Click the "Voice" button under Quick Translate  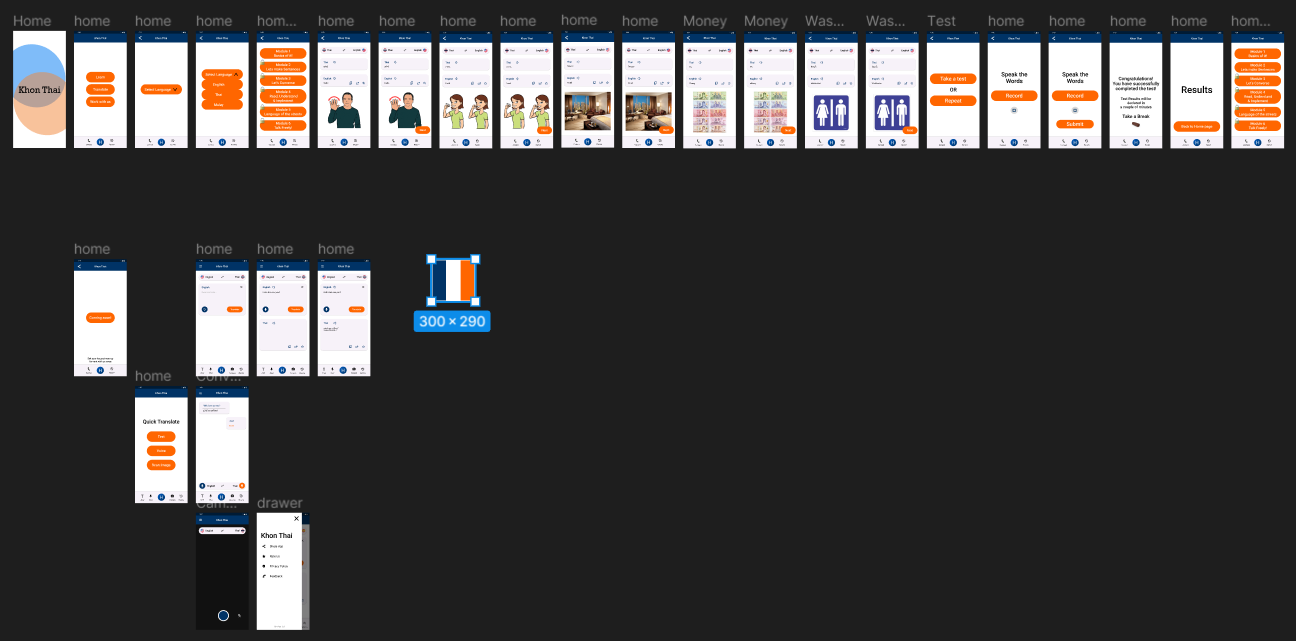point(161,451)
